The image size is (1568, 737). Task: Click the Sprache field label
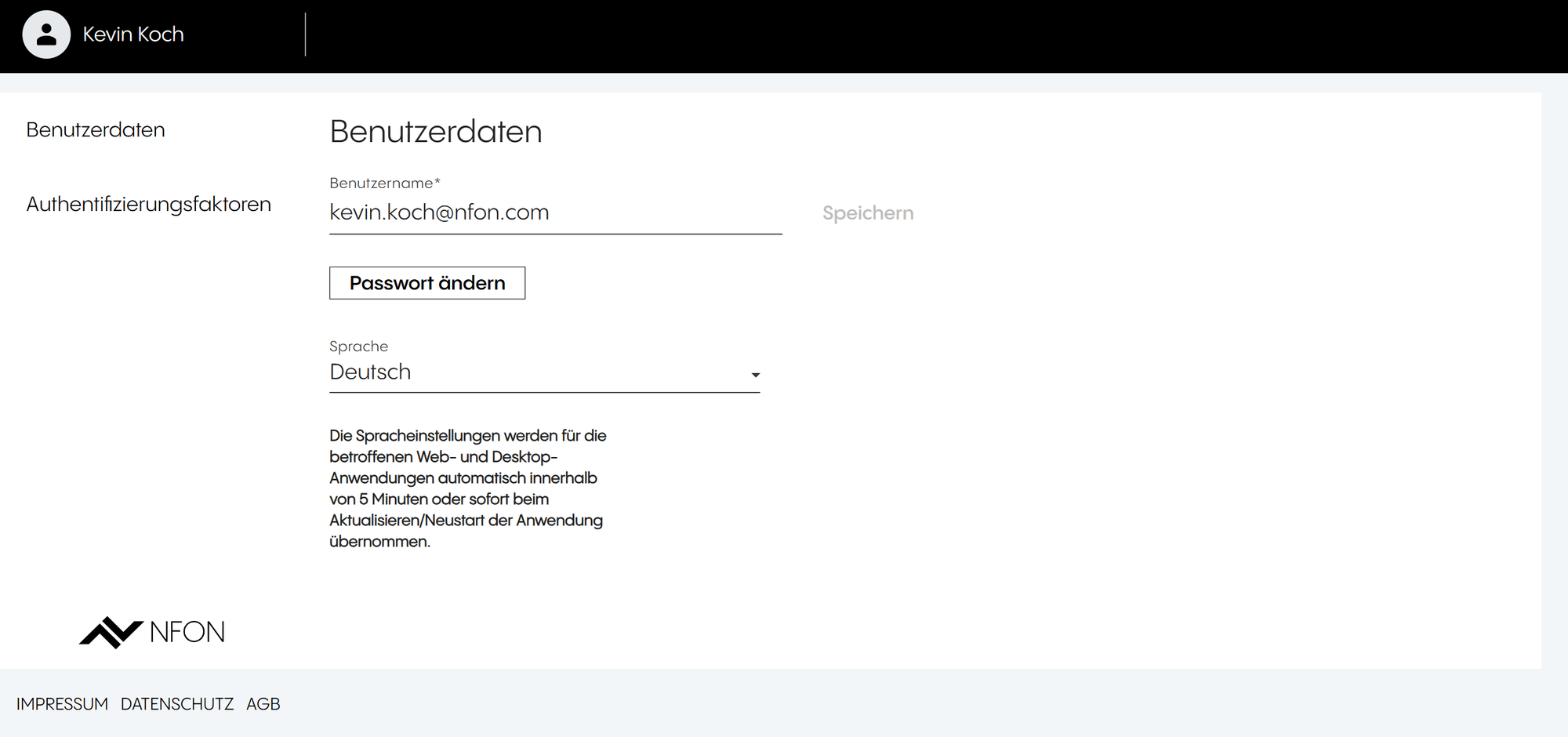coord(358,347)
